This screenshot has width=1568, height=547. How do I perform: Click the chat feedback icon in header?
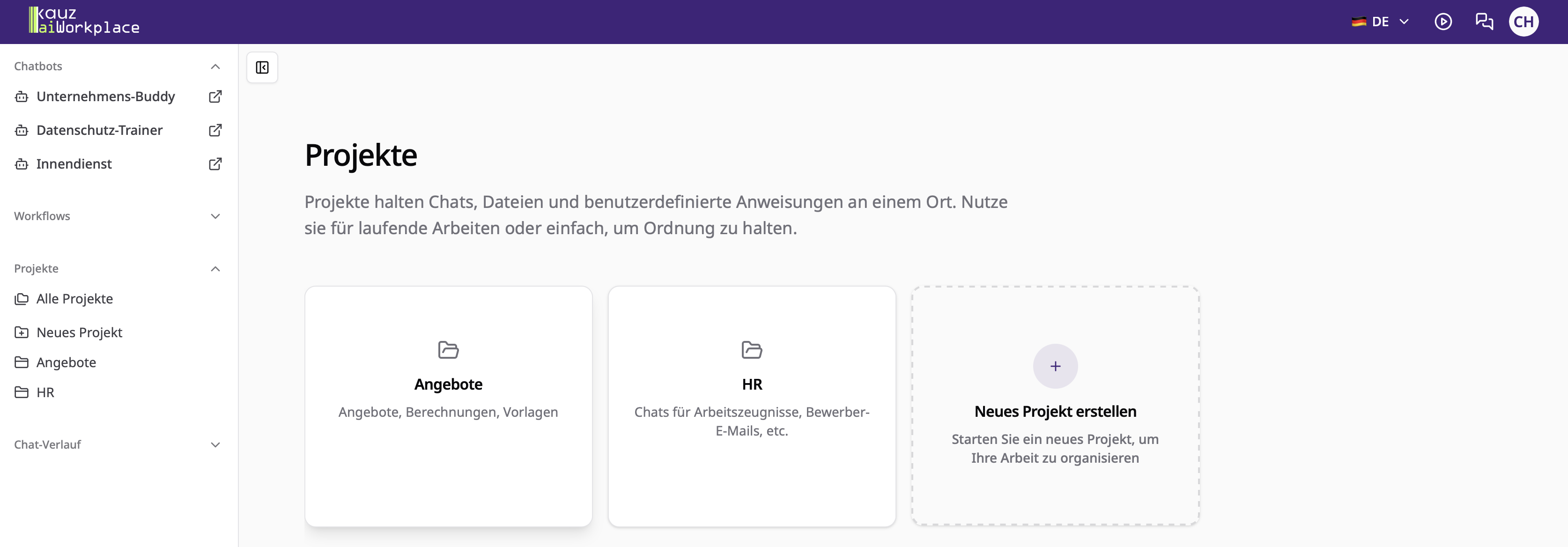[1484, 21]
